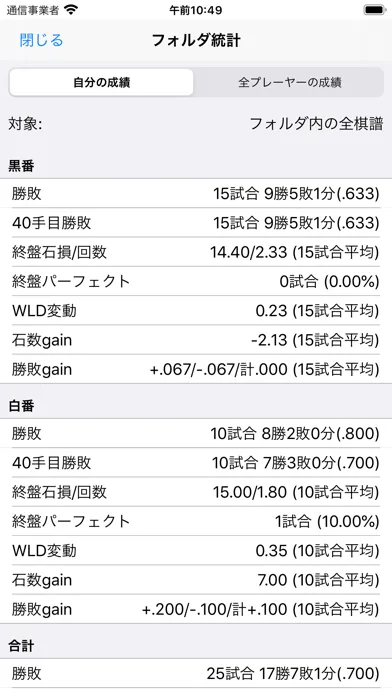
Task: Select 白番 勝敗 row with 10試合 8勝
Action: (x=196, y=433)
